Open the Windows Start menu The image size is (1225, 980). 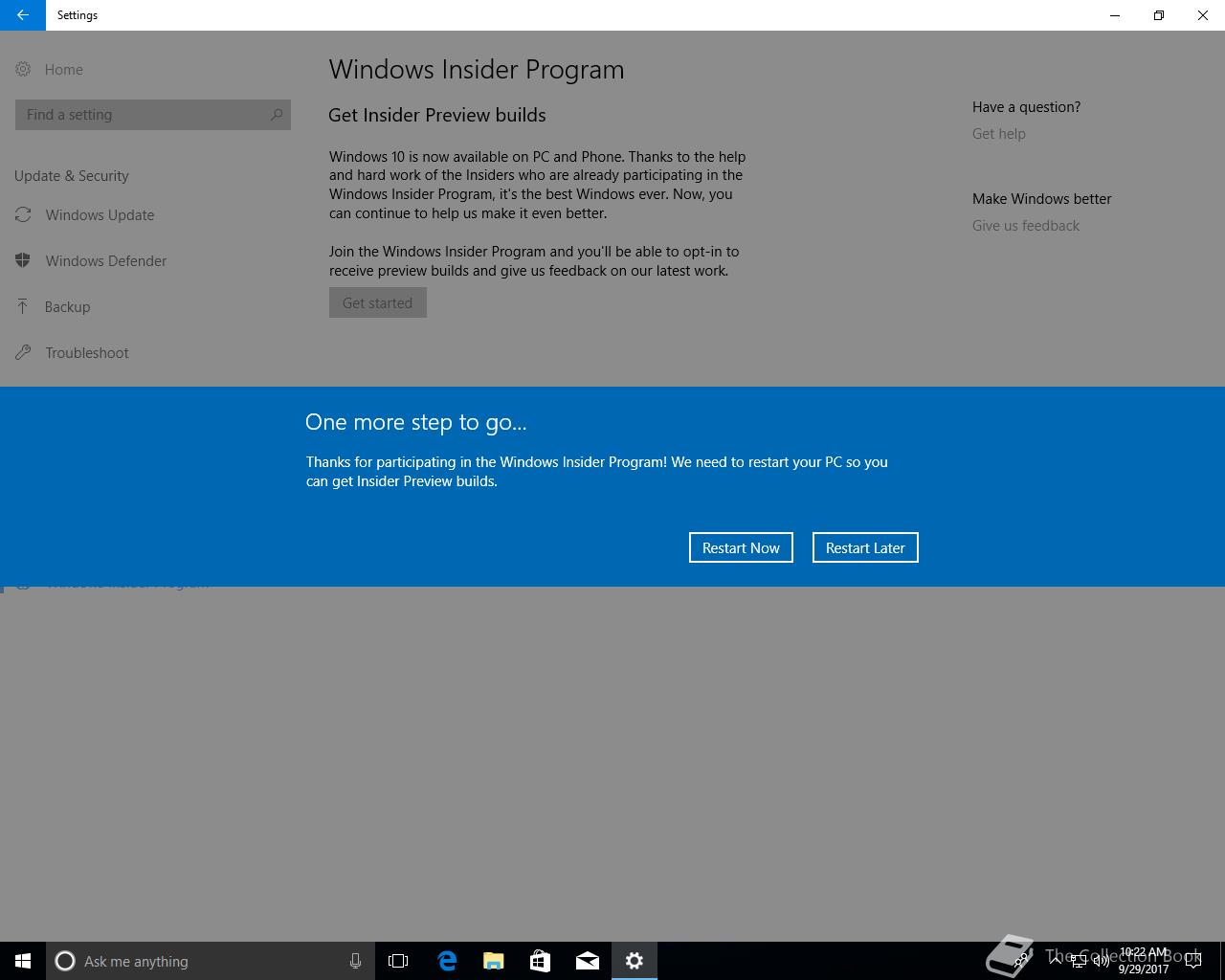(23, 961)
